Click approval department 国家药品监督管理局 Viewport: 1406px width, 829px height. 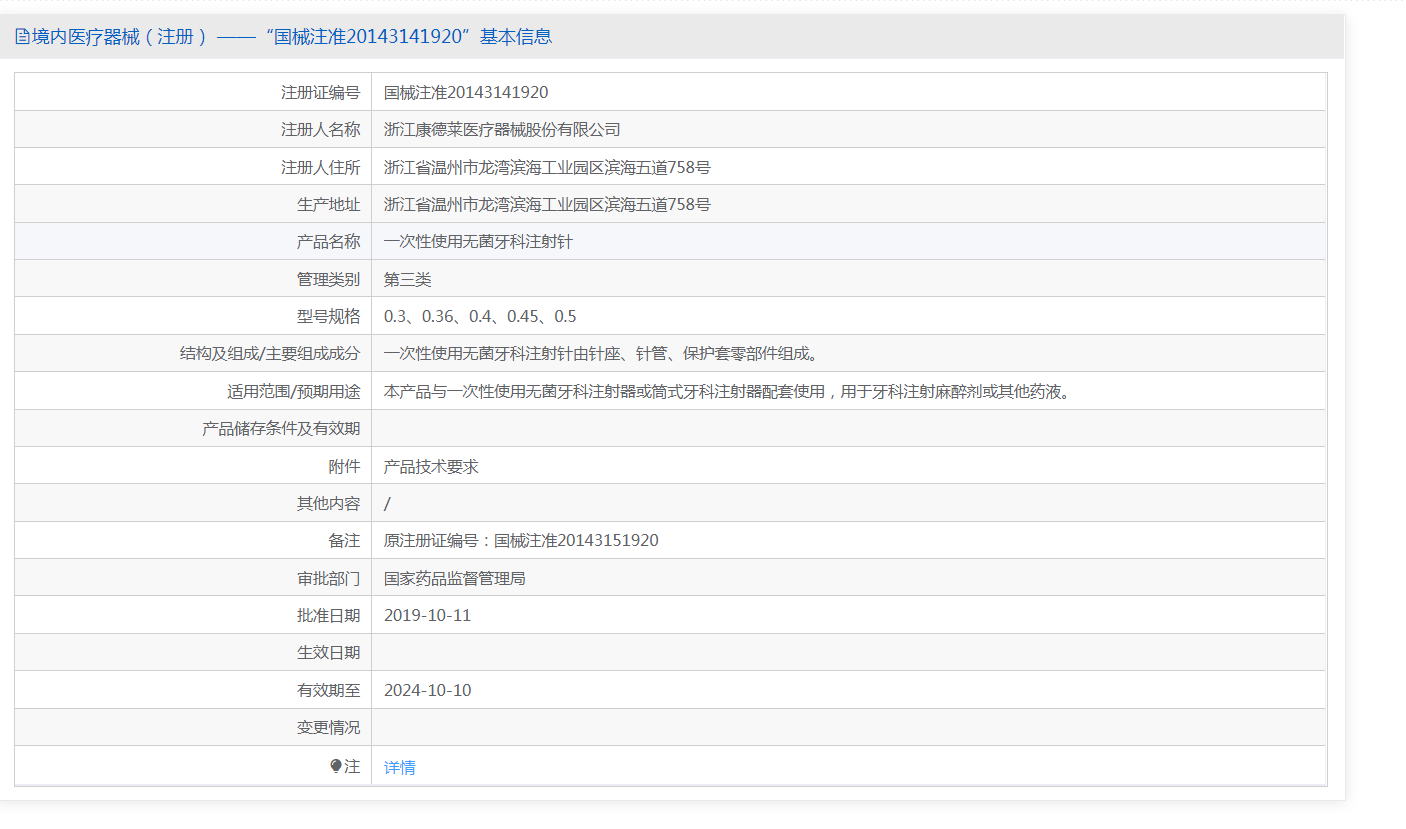coord(455,578)
